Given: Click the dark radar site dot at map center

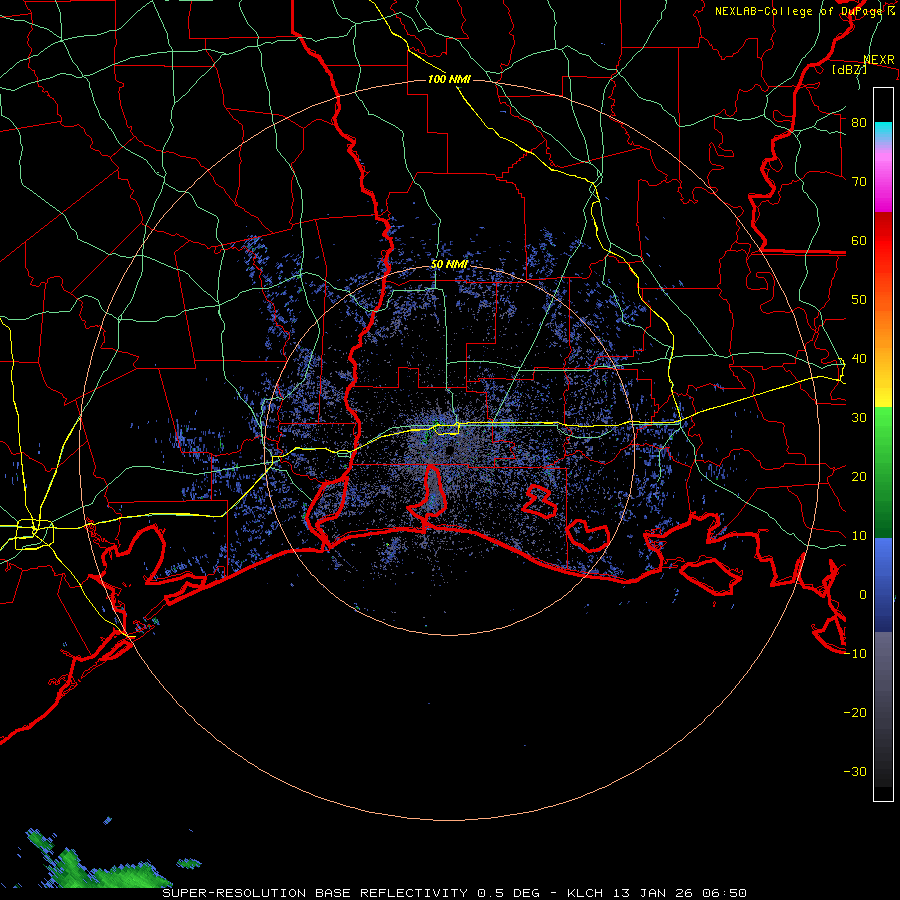Looking at the screenshot, I should coord(449,451).
